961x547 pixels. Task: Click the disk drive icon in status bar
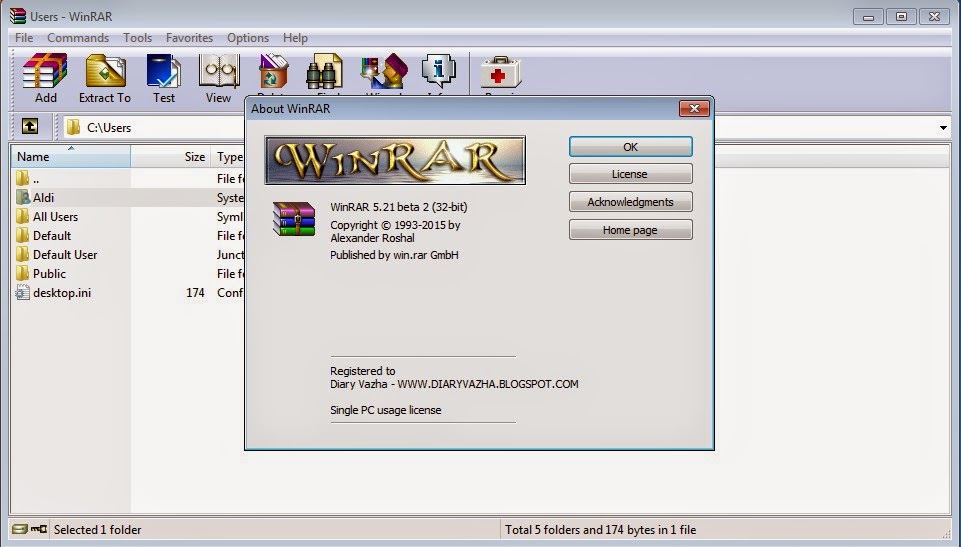click(x=20, y=529)
